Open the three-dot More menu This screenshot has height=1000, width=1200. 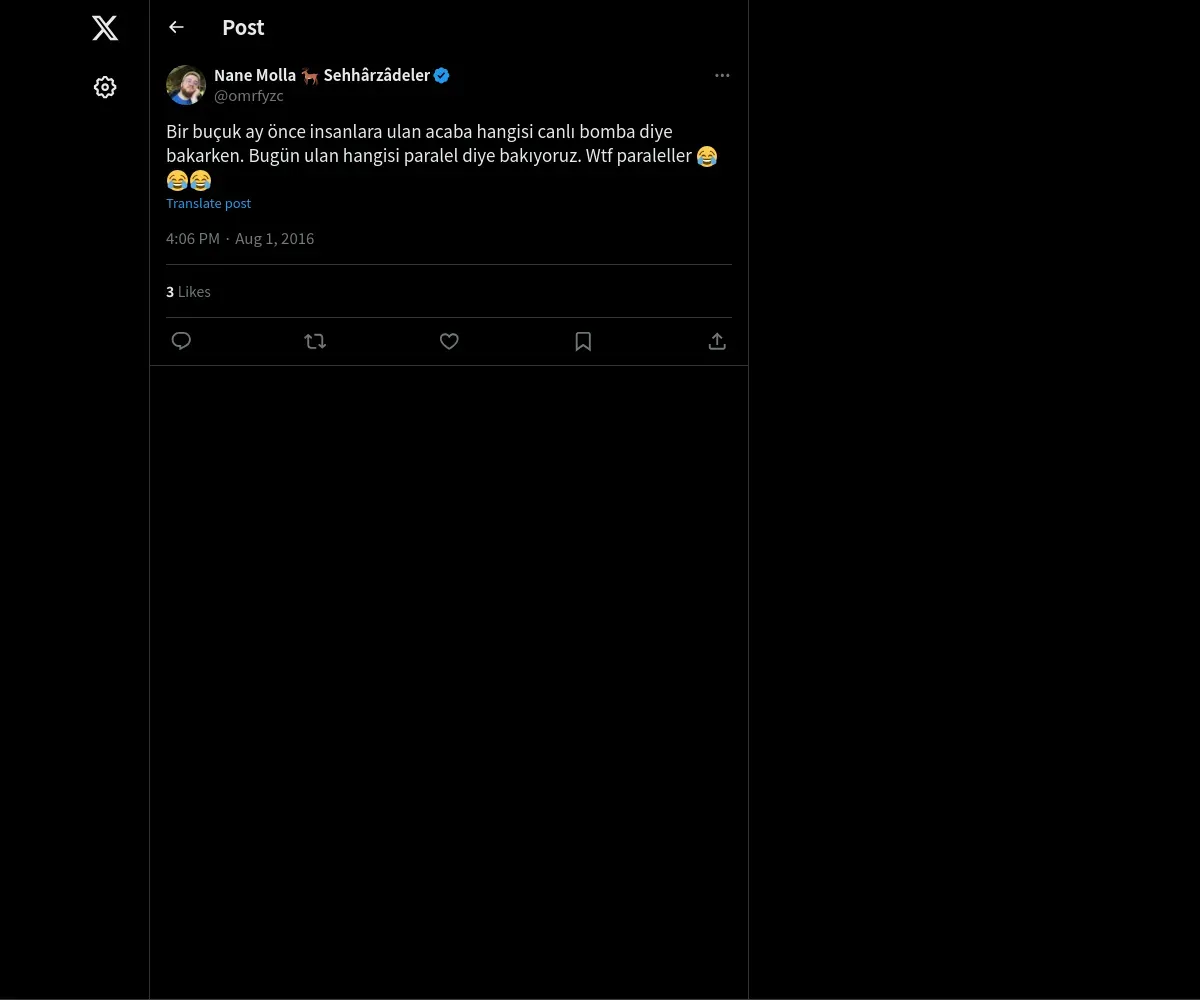722,75
